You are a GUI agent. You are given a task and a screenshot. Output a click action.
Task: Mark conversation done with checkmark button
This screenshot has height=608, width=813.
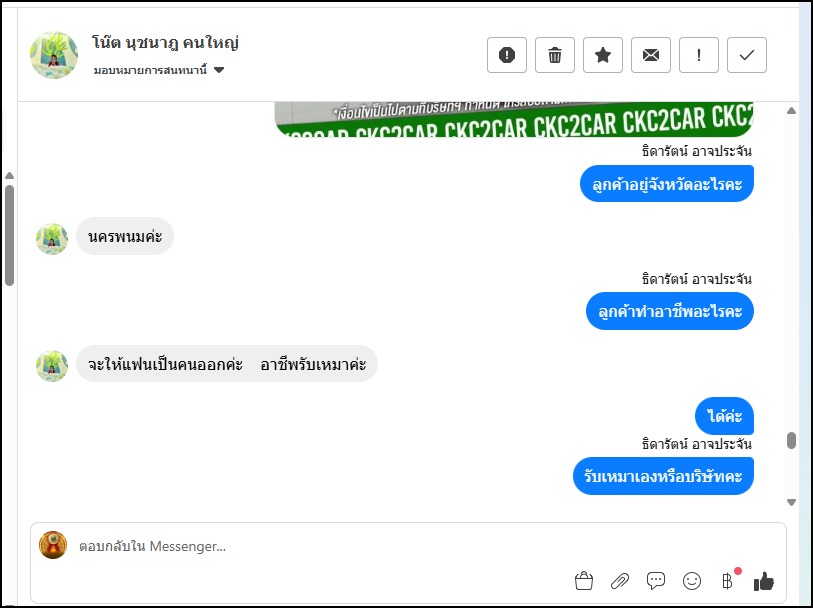(x=747, y=55)
